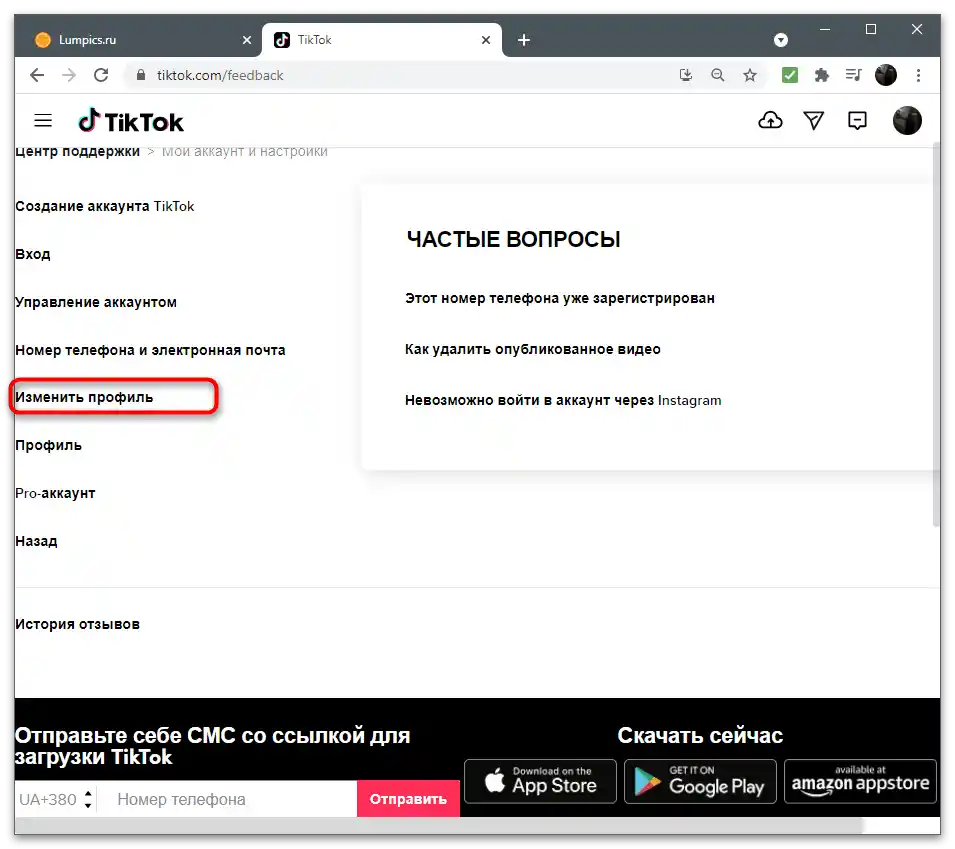Image resolution: width=955 pixels, height=849 pixels.
Task: Open the UA+380 country code selector
Action: (x=55, y=799)
